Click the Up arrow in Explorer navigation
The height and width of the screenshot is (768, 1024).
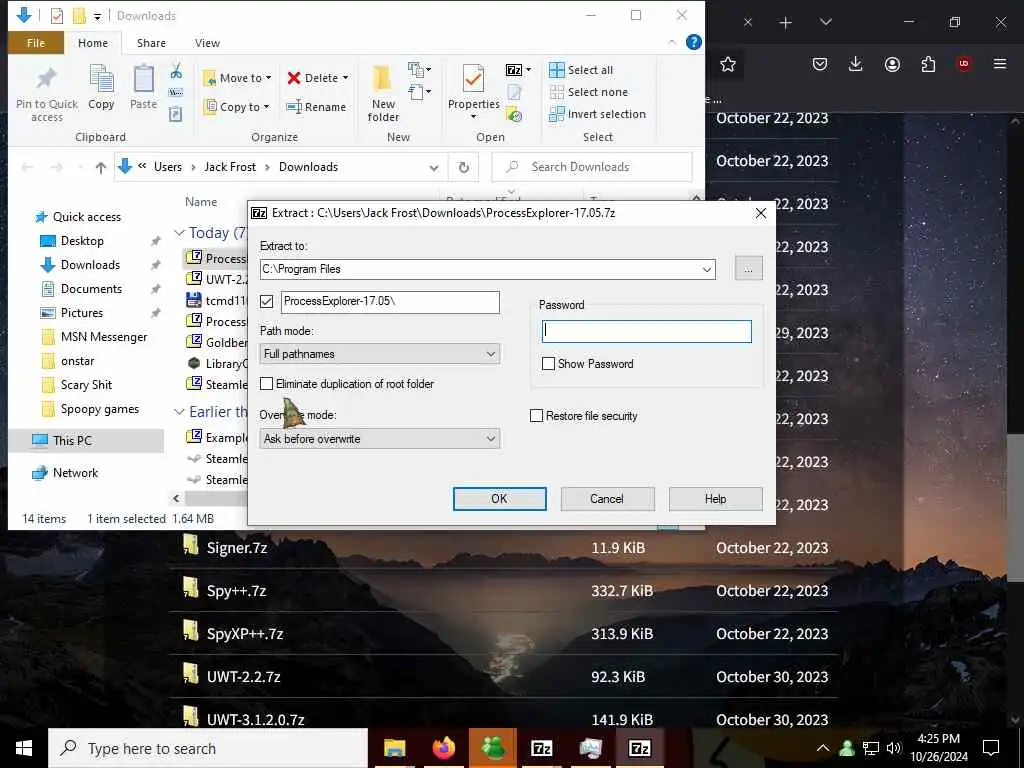pyautogui.click(x=101, y=167)
